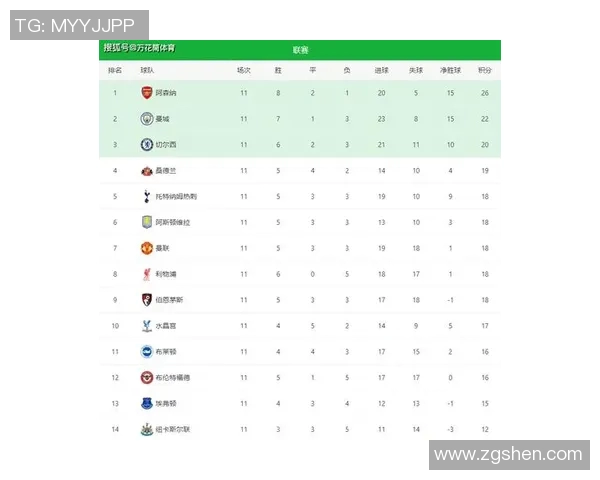Click the Brighton club badge
This screenshot has height=480, width=600.
(x=146, y=352)
